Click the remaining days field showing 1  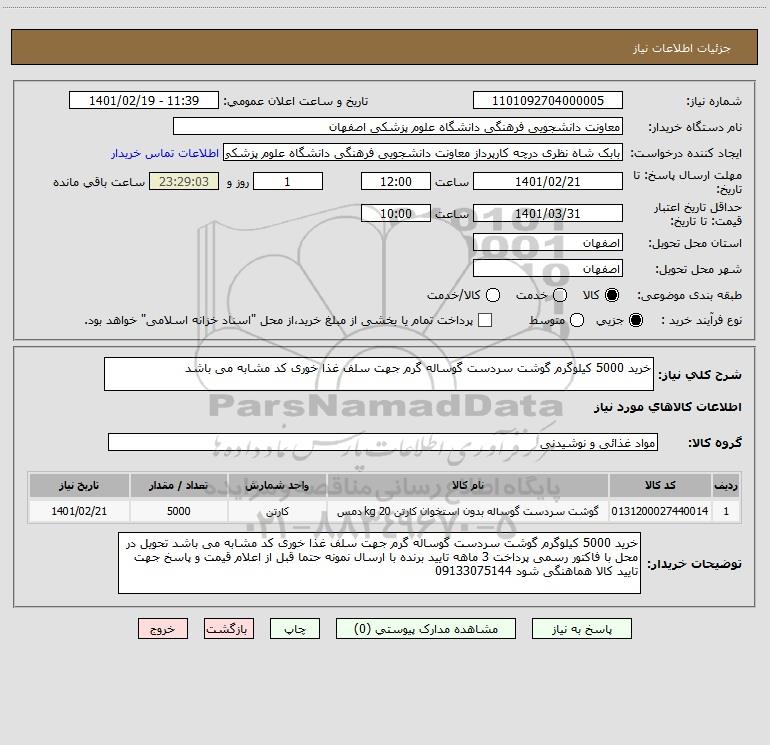288,181
